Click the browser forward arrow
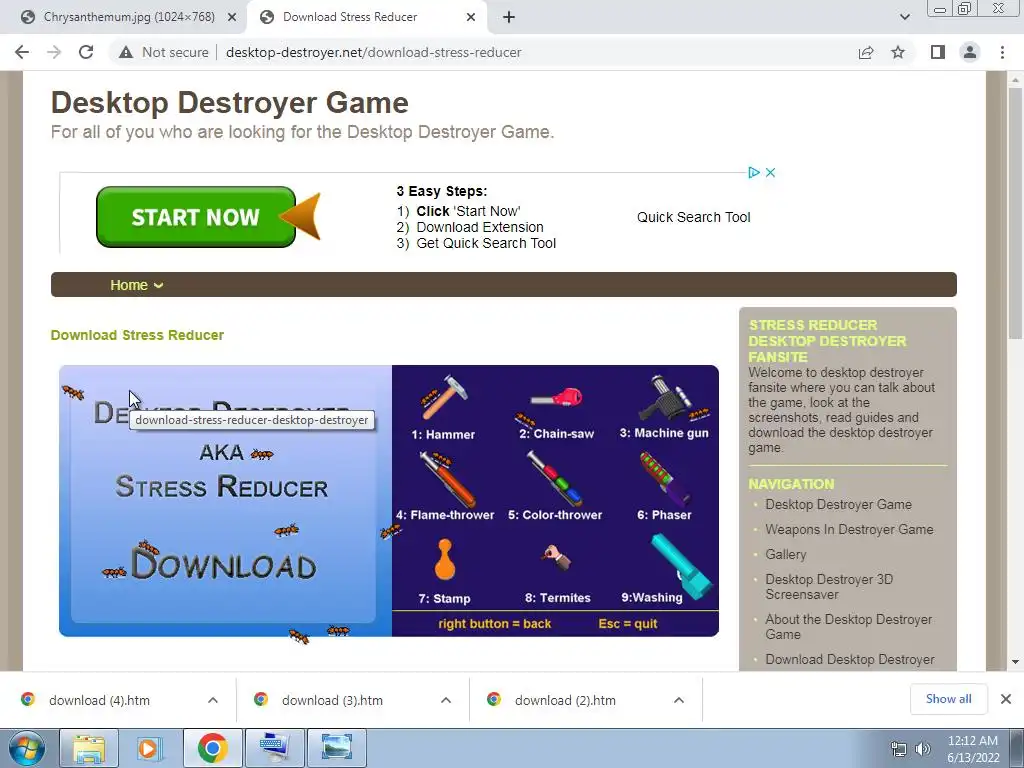 click(54, 52)
